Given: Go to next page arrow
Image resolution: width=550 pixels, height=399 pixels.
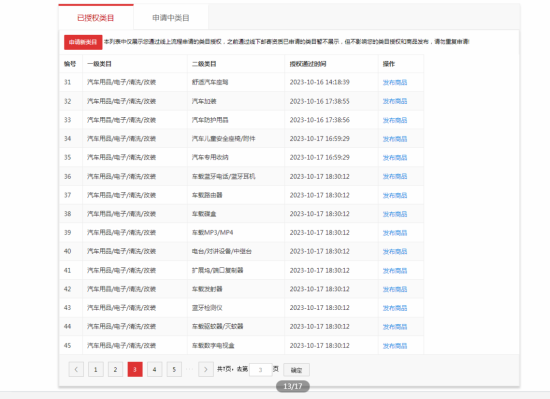Looking at the screenshot, I should point(206,370).
